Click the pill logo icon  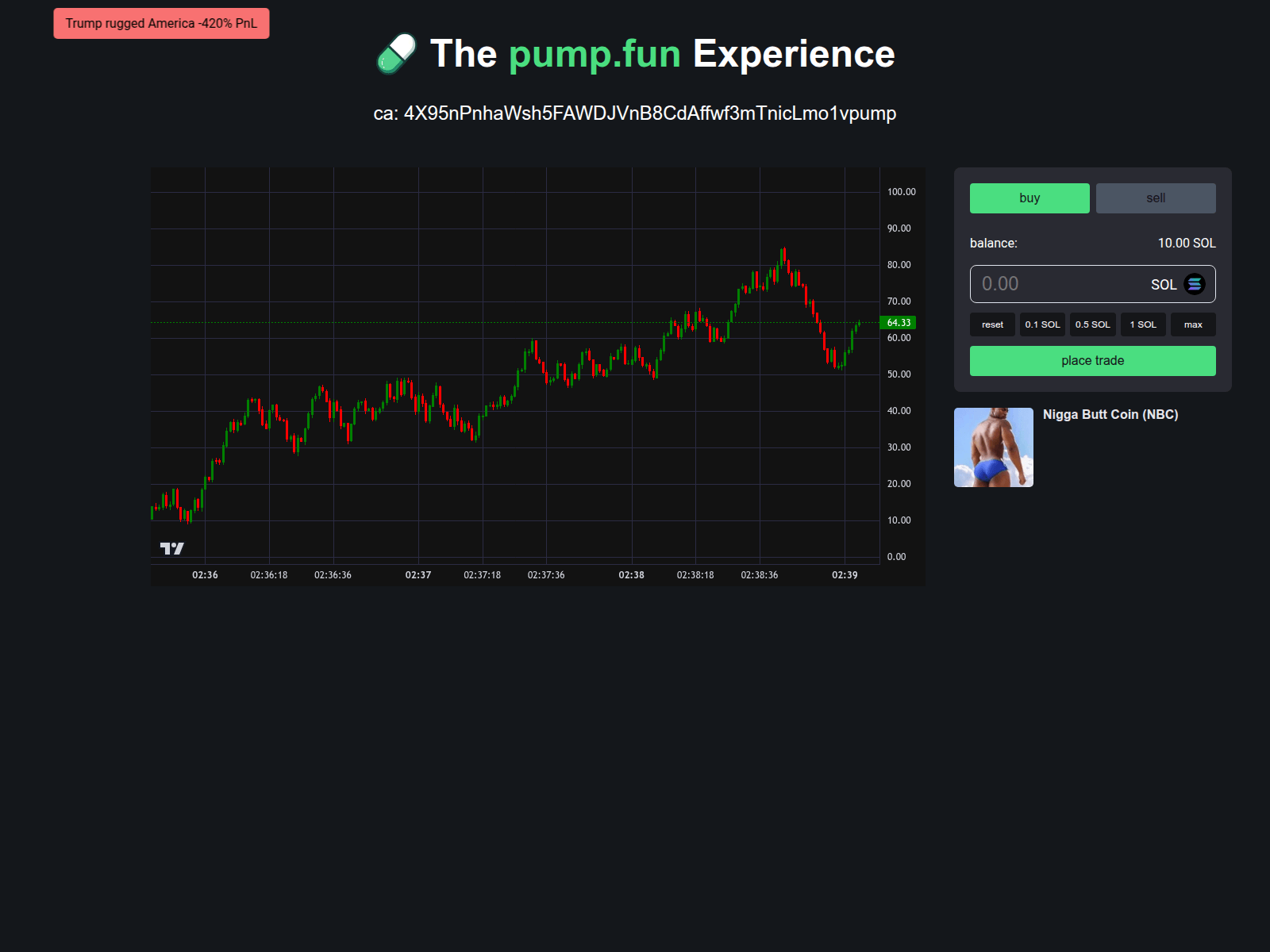pyautogui.click(x=396, y=53)
